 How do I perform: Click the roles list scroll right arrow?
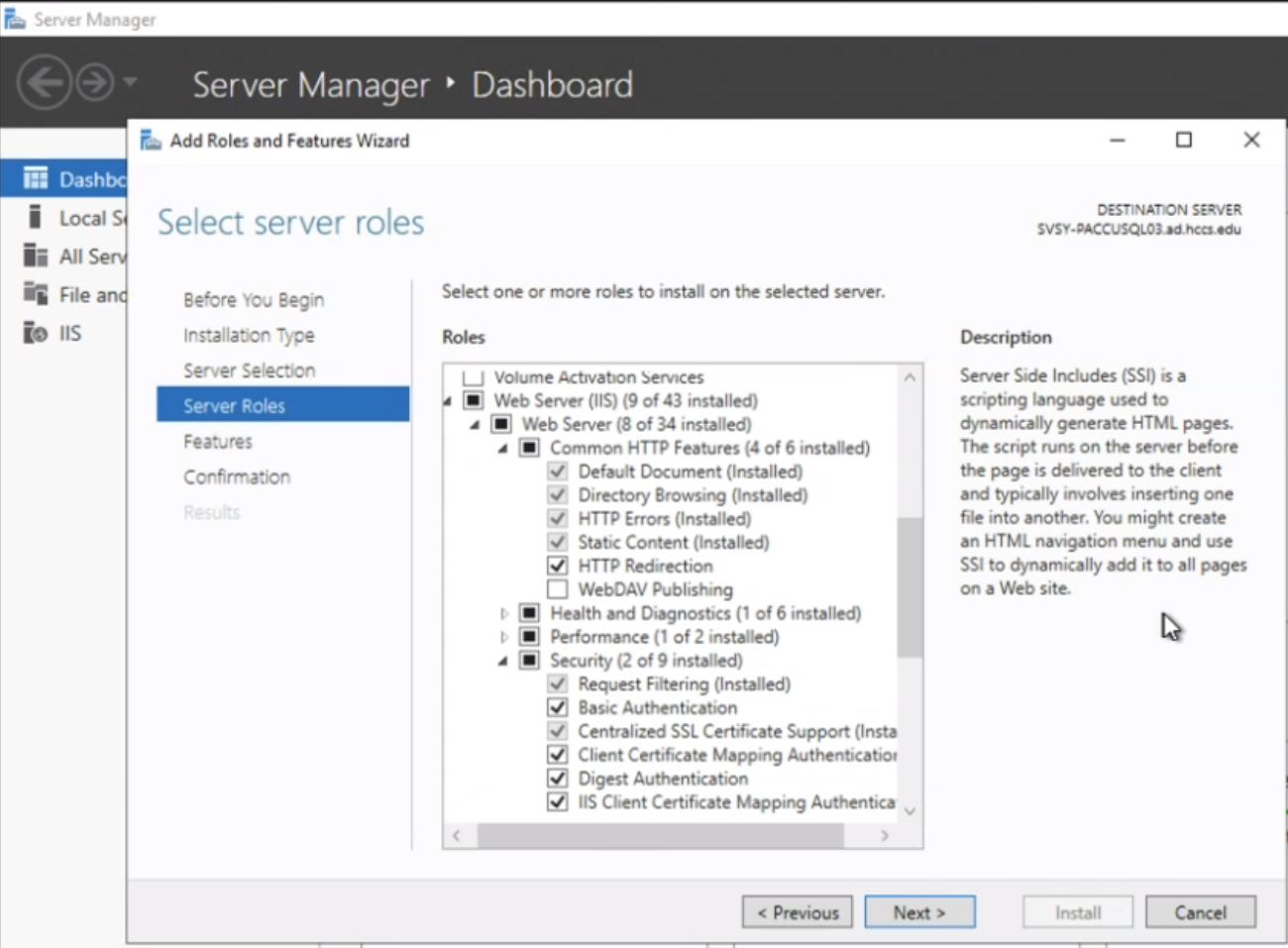tap(885, 836)
